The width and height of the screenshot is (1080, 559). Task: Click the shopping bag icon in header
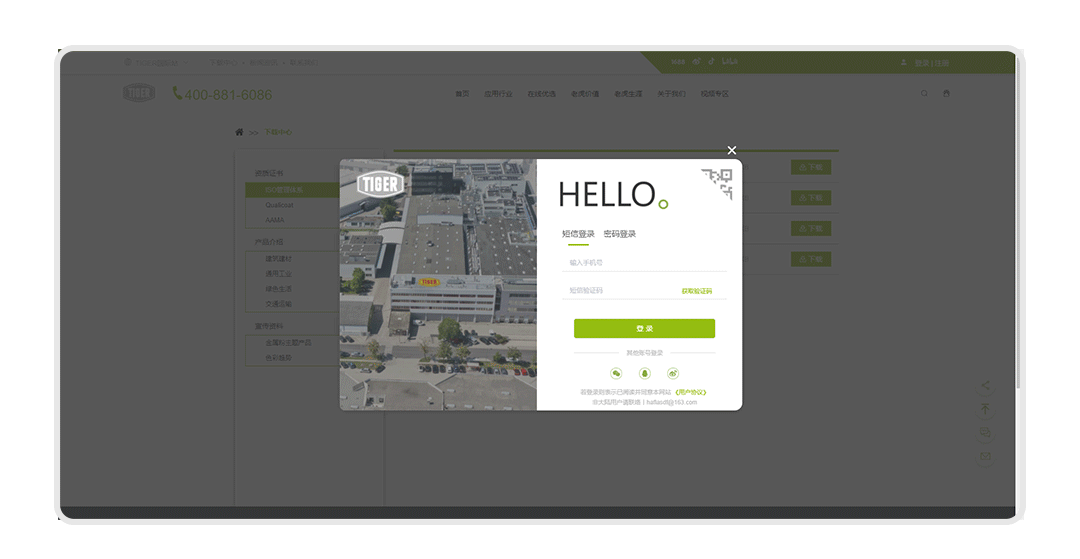click(x=946, y=94)
